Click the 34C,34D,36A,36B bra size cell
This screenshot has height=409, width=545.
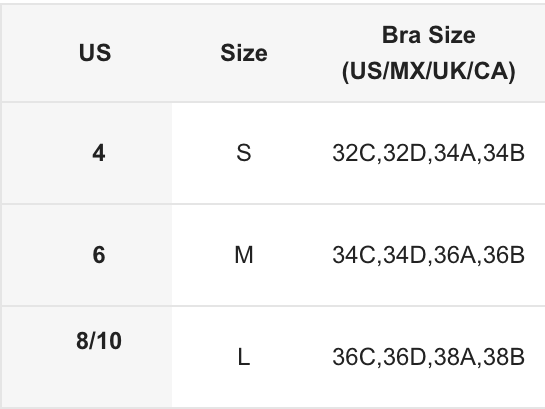coord(428,255)
